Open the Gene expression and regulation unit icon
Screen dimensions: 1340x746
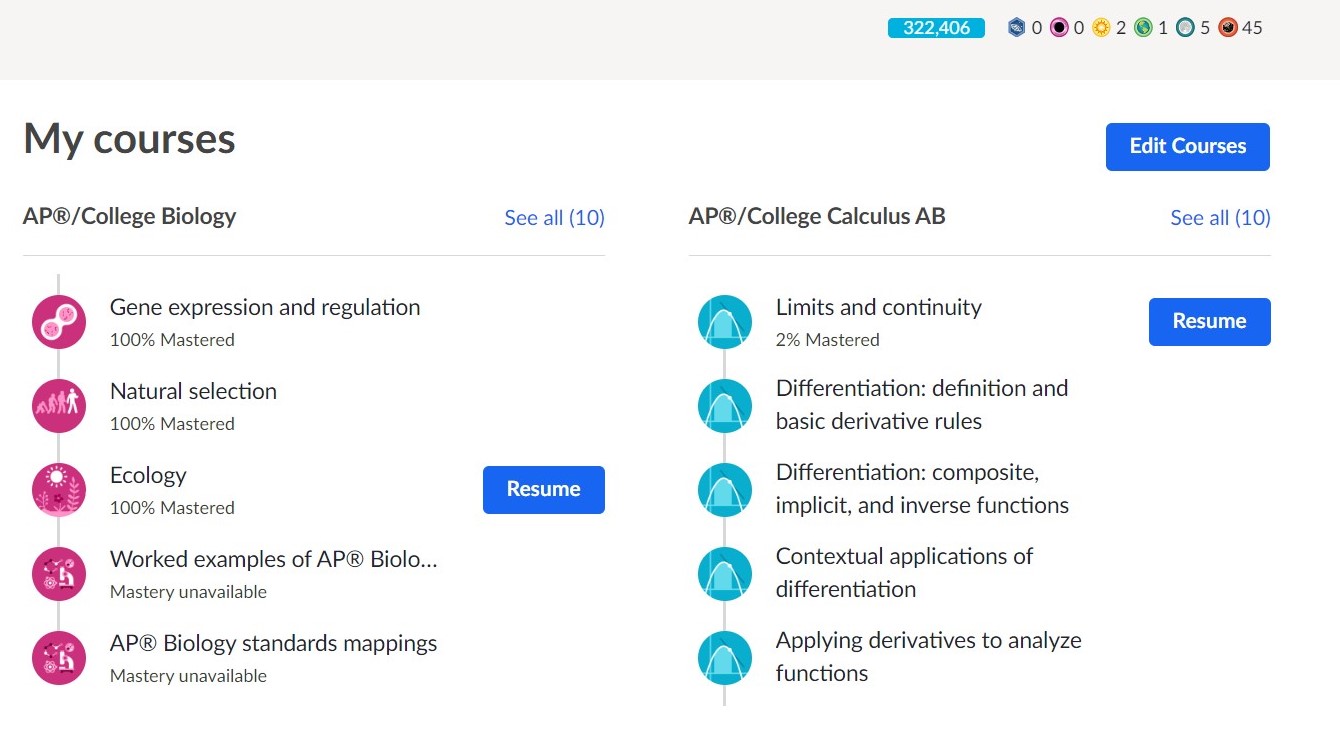tap(58, 322)
